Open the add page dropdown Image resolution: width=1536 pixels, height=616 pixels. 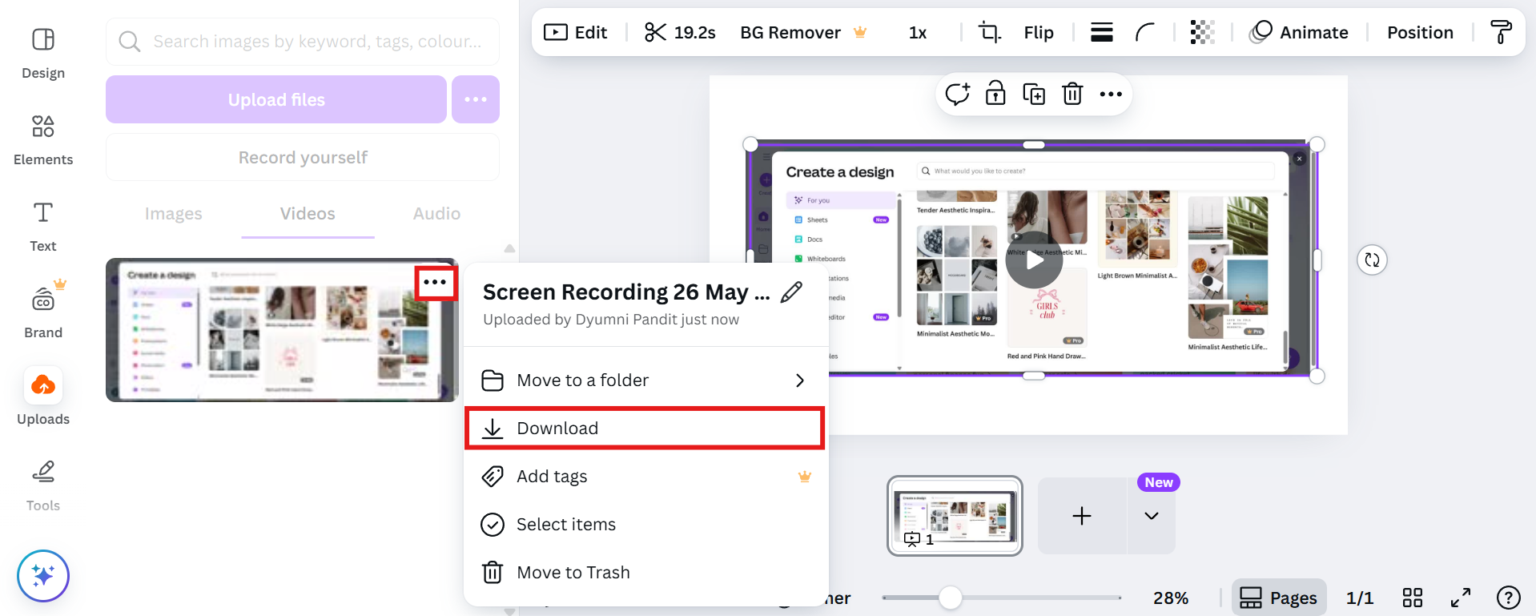(x=1151, y=517)
